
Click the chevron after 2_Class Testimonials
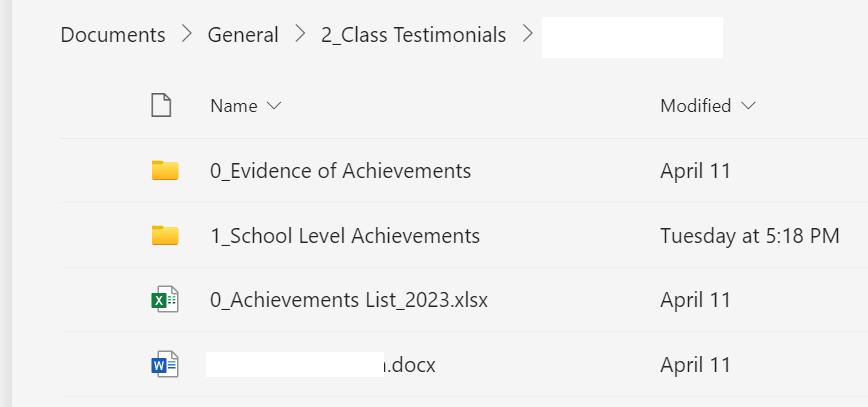[527, 35]
